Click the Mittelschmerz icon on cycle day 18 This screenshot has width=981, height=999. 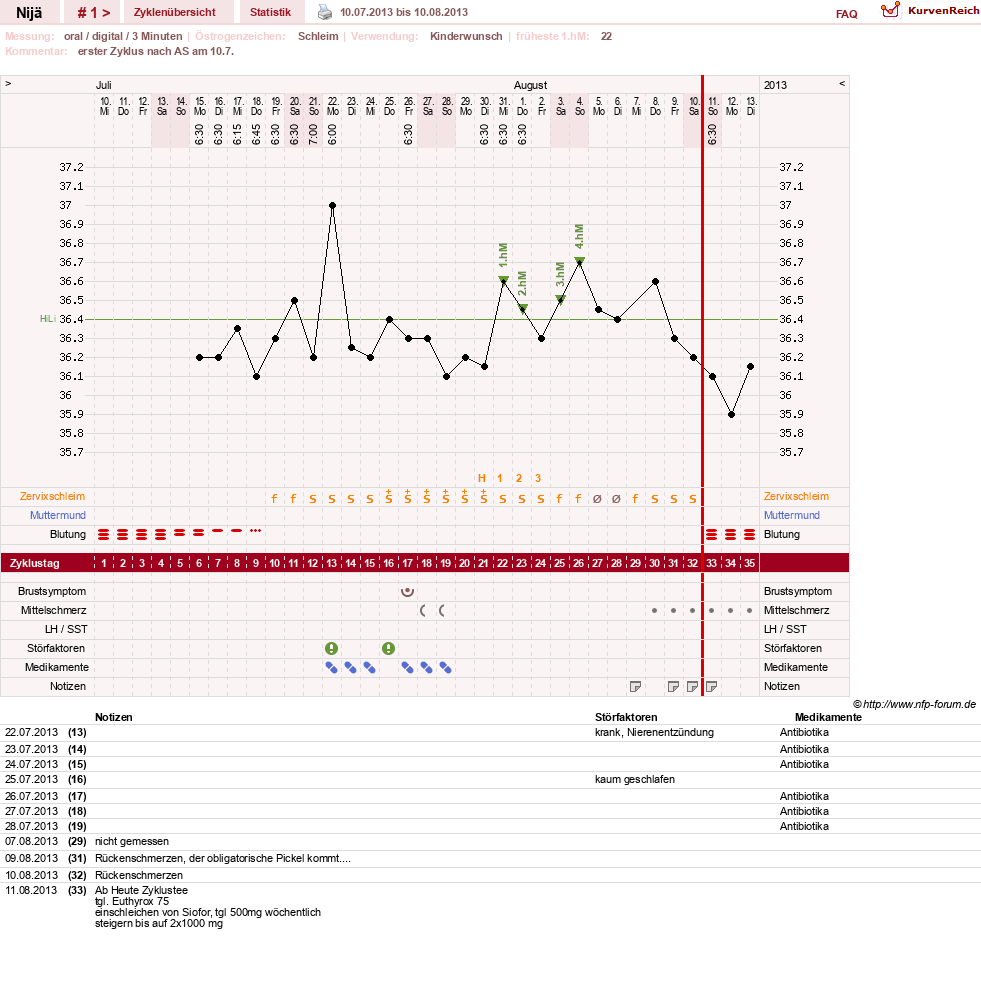point(423,610)
